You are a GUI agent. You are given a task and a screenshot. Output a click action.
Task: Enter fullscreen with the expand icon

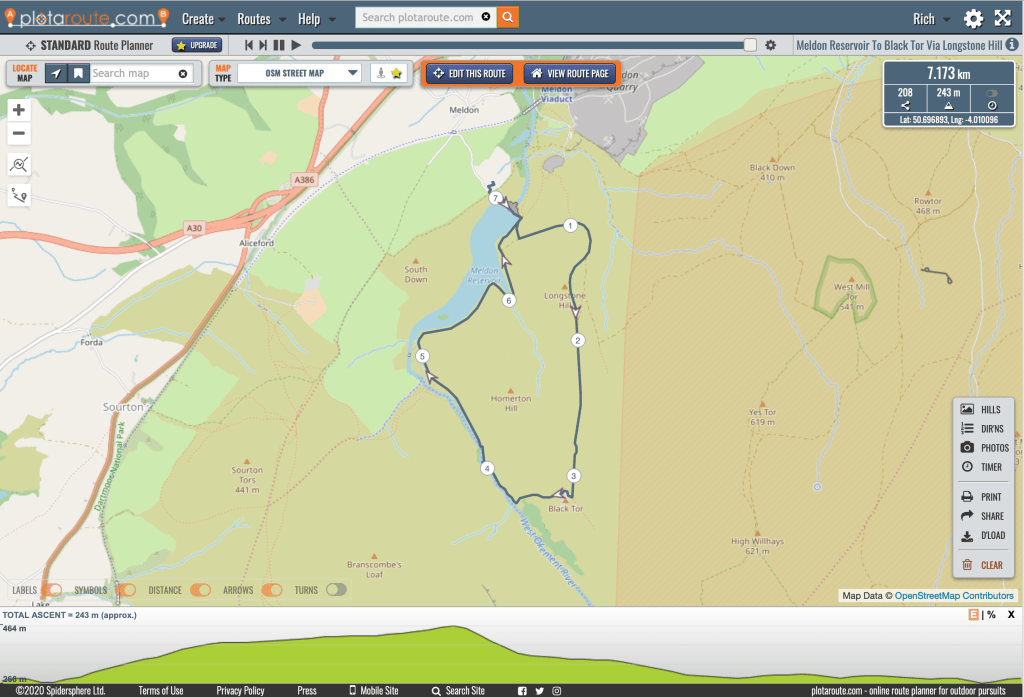(1002, 19)
